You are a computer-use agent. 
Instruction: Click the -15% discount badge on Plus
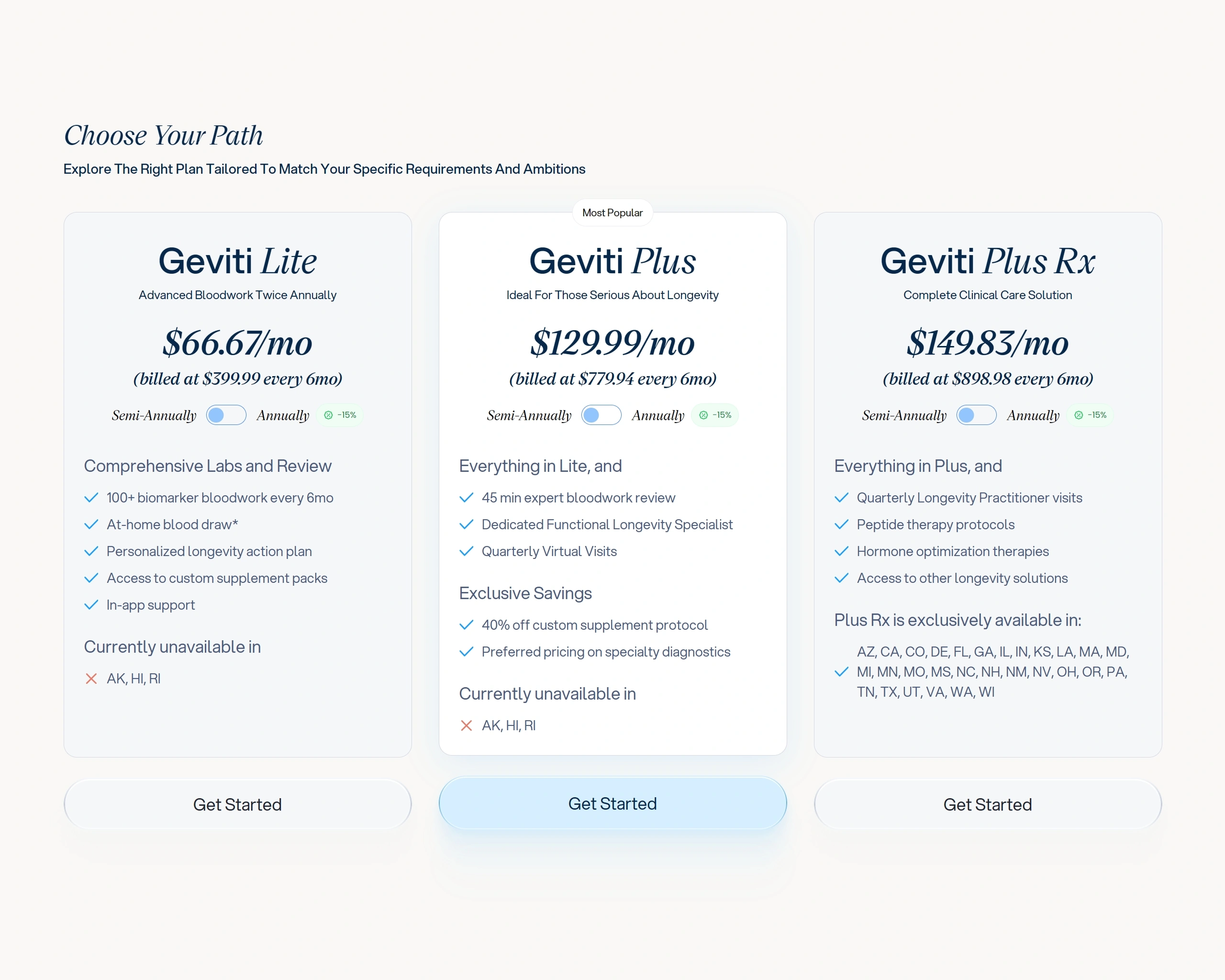(x=715, y=415)
